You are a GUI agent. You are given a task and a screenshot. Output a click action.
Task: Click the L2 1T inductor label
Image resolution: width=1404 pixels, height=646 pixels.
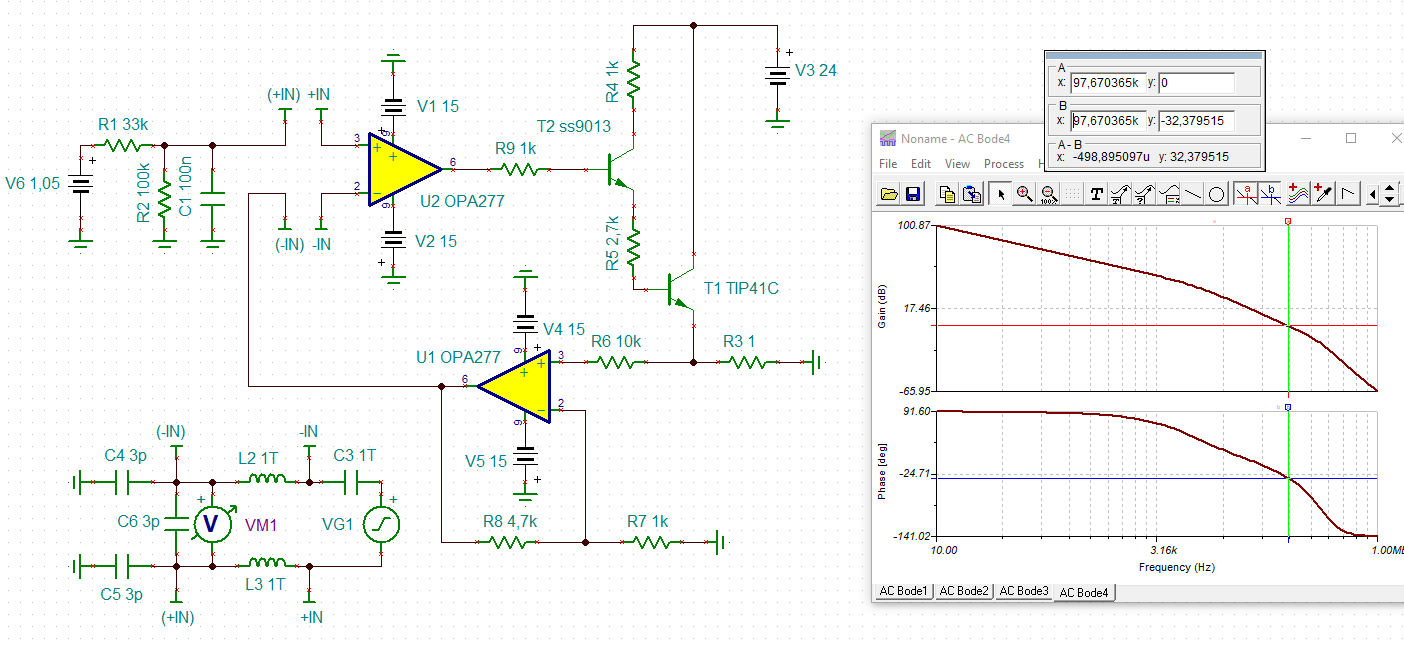point(259,457)
